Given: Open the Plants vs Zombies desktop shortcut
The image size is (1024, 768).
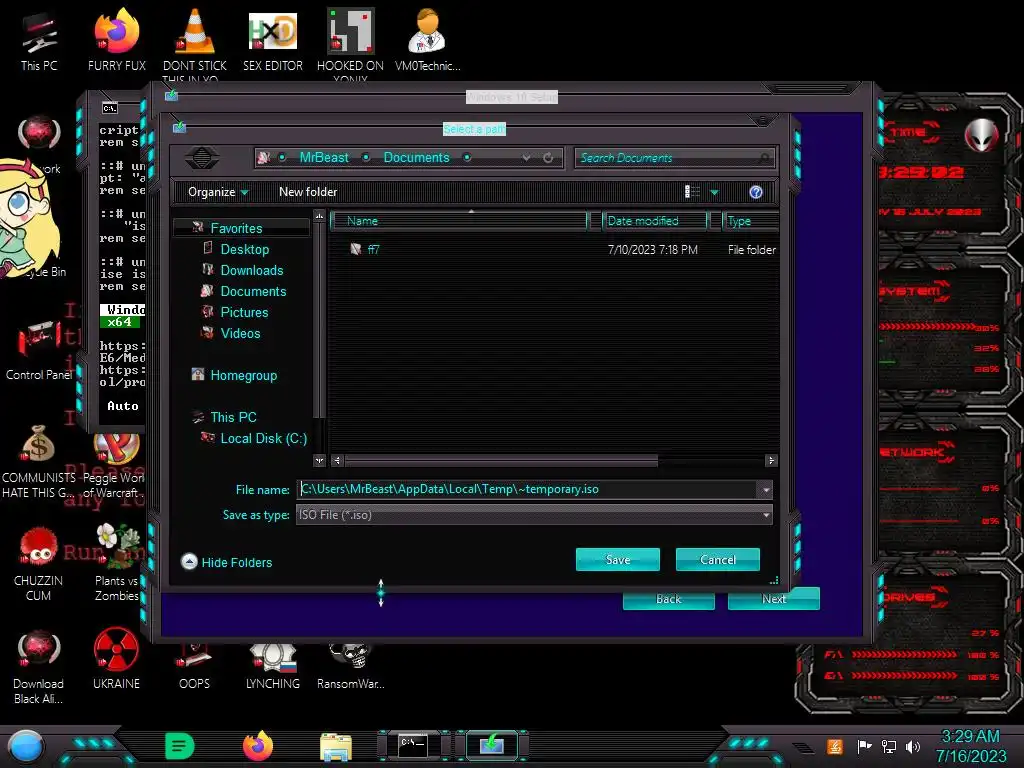Looking at the screenshot, I should point(117,564).
